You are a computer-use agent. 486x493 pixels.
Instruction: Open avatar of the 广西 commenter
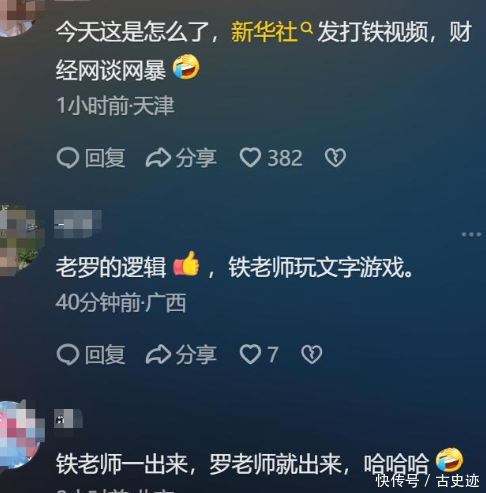21,241
